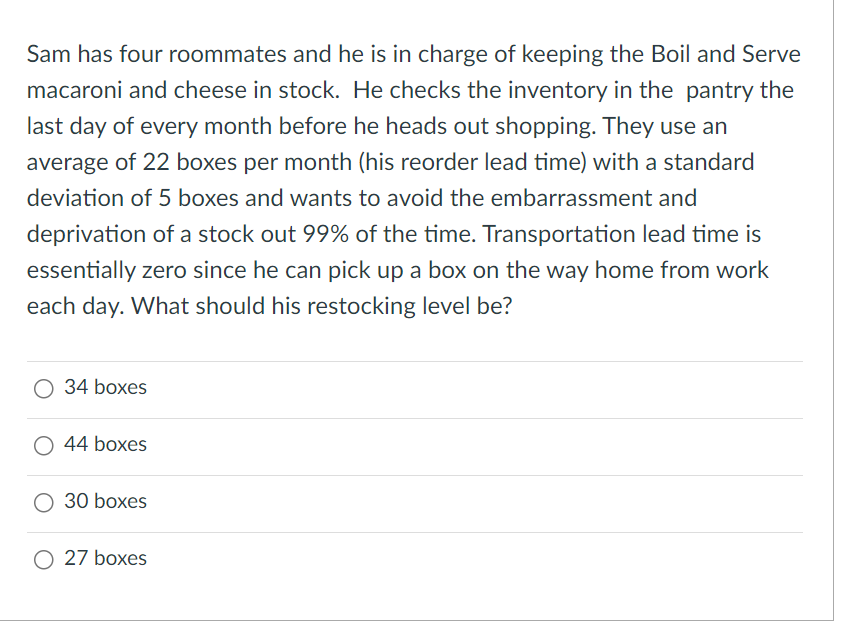Click the answer option labeled 44 boxes
Image resolution: width=859 pixels, height=625 pixels.
104,445
